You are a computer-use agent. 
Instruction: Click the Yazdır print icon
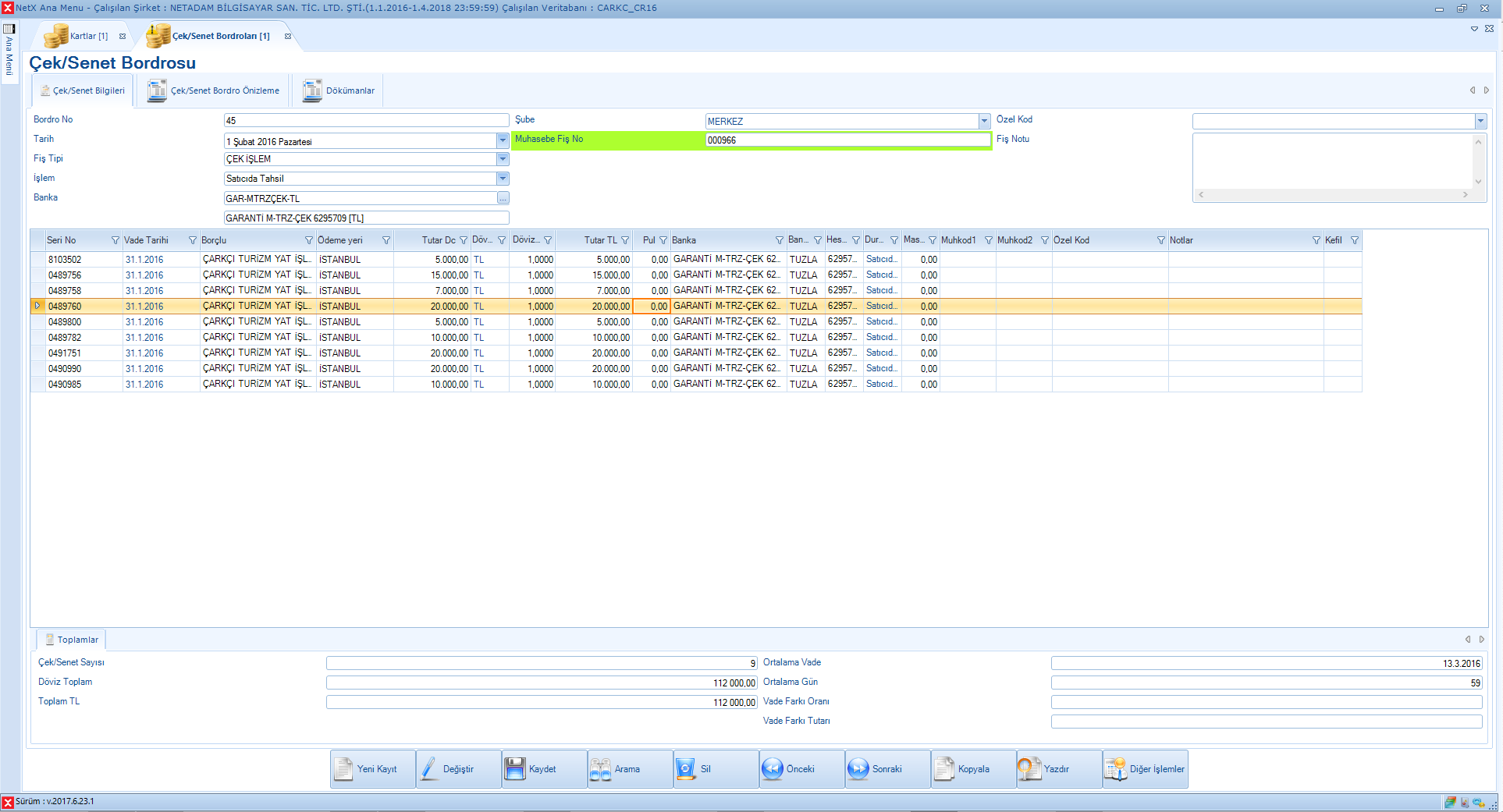[1029, 769]
